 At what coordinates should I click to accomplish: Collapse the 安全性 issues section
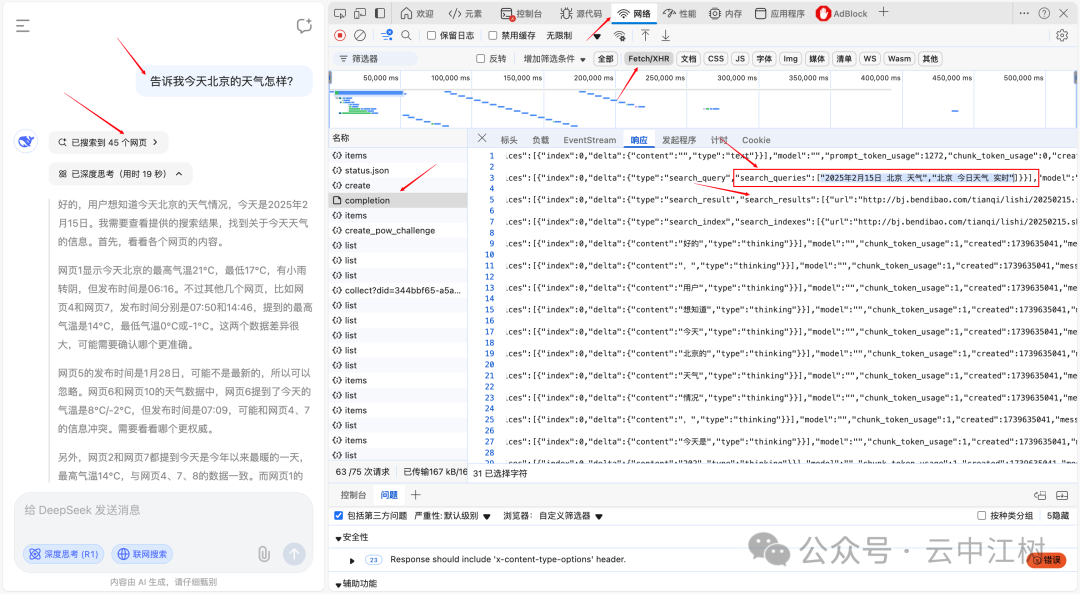tap(351, 537)
